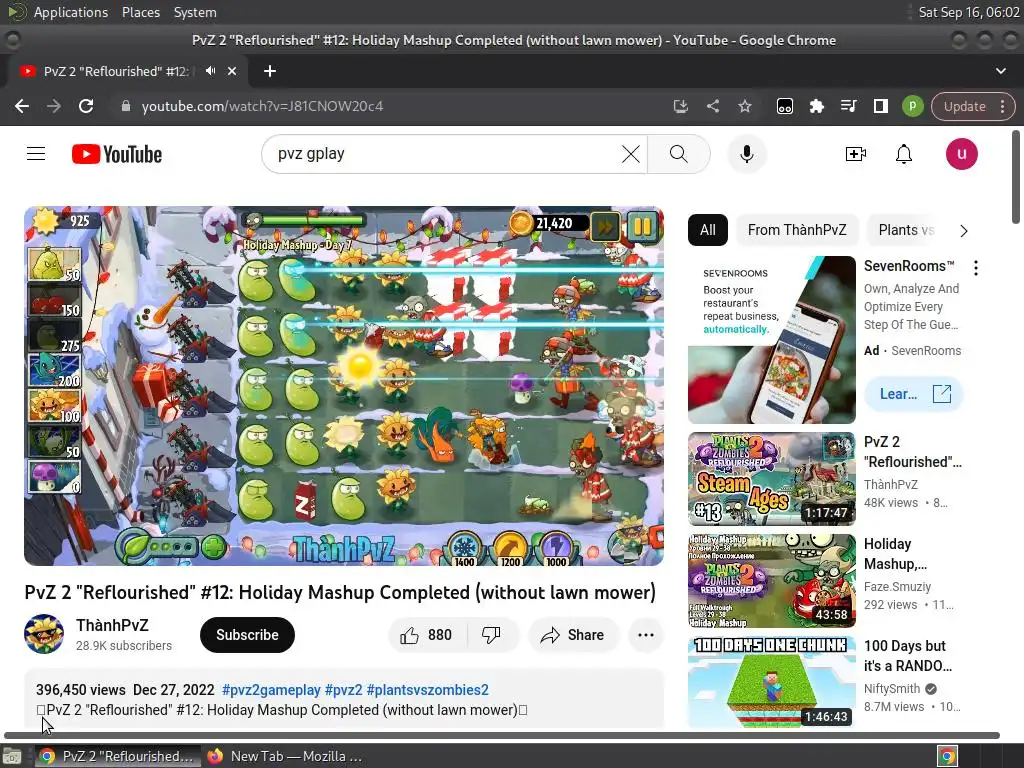Mute the tab via speaker icon
Viewport: 1024px width, 768px height.
point(210,71)
